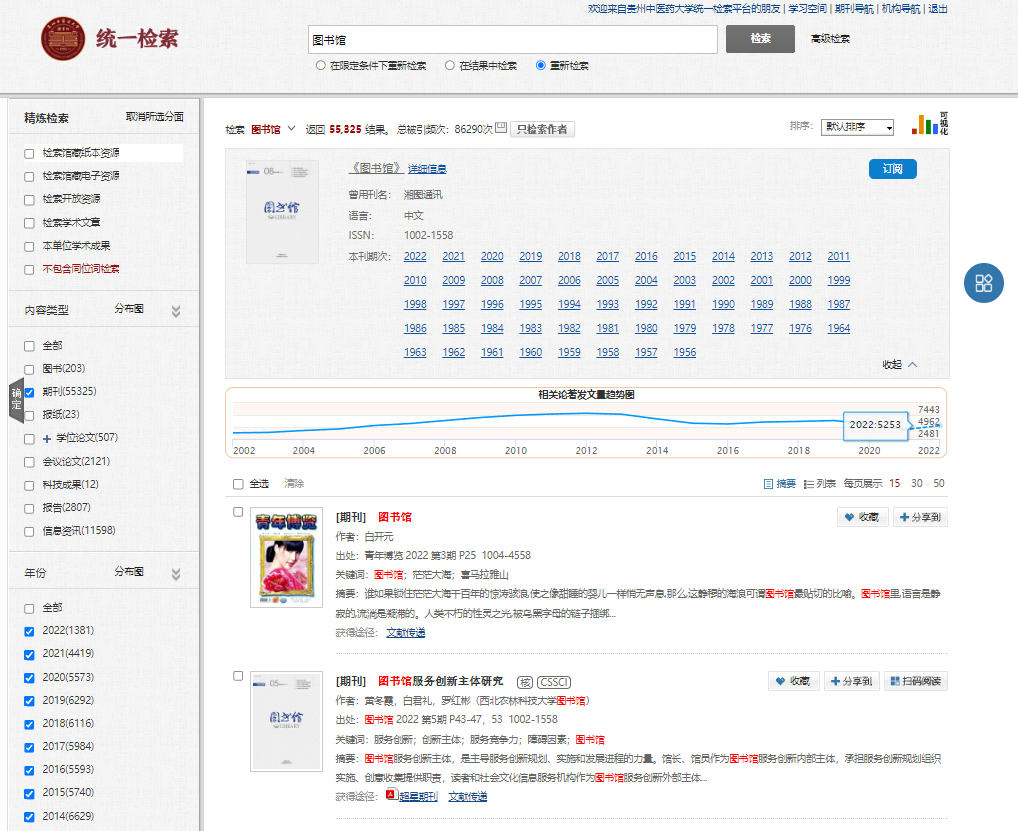Open 学习空间 in top navigation

click(x=808, y=9)
